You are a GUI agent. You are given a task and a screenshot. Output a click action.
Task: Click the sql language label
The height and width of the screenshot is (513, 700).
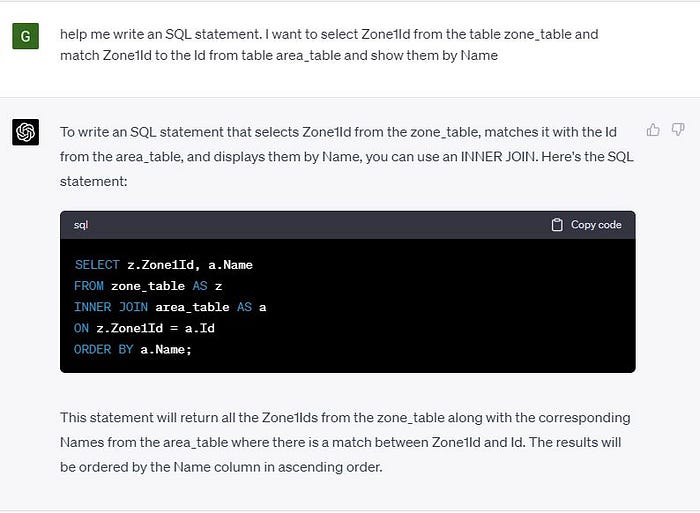coord(81,225)
